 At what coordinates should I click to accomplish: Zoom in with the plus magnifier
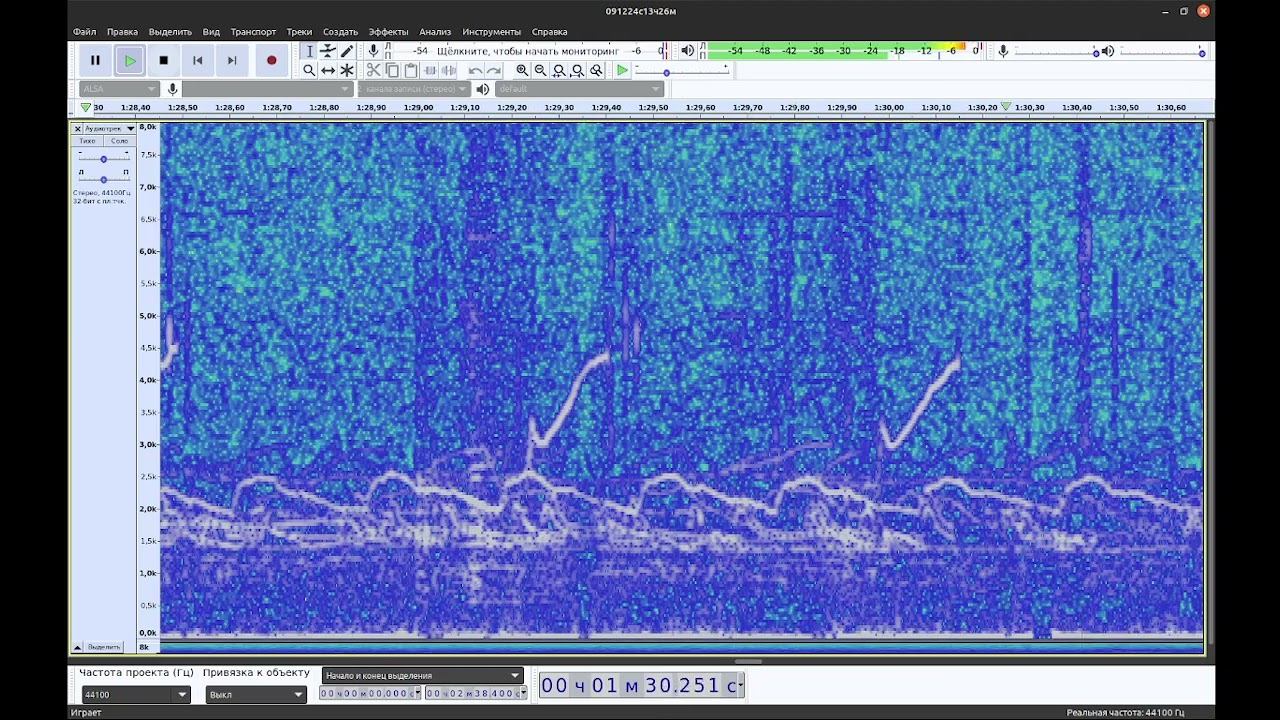[x=522, y=70]
